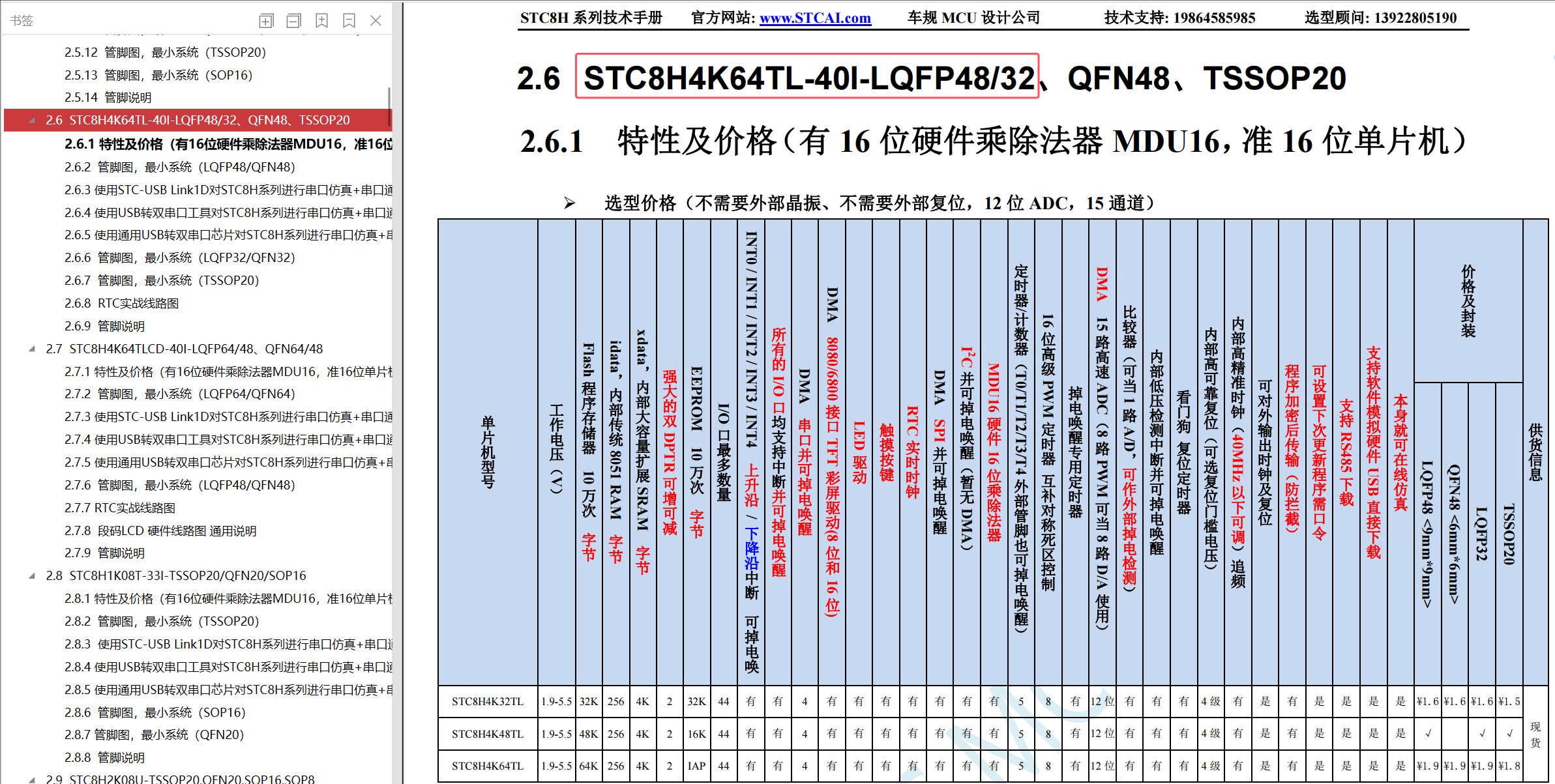
Task: Click the 供货信息 column header
Action: coord(1535,452)
